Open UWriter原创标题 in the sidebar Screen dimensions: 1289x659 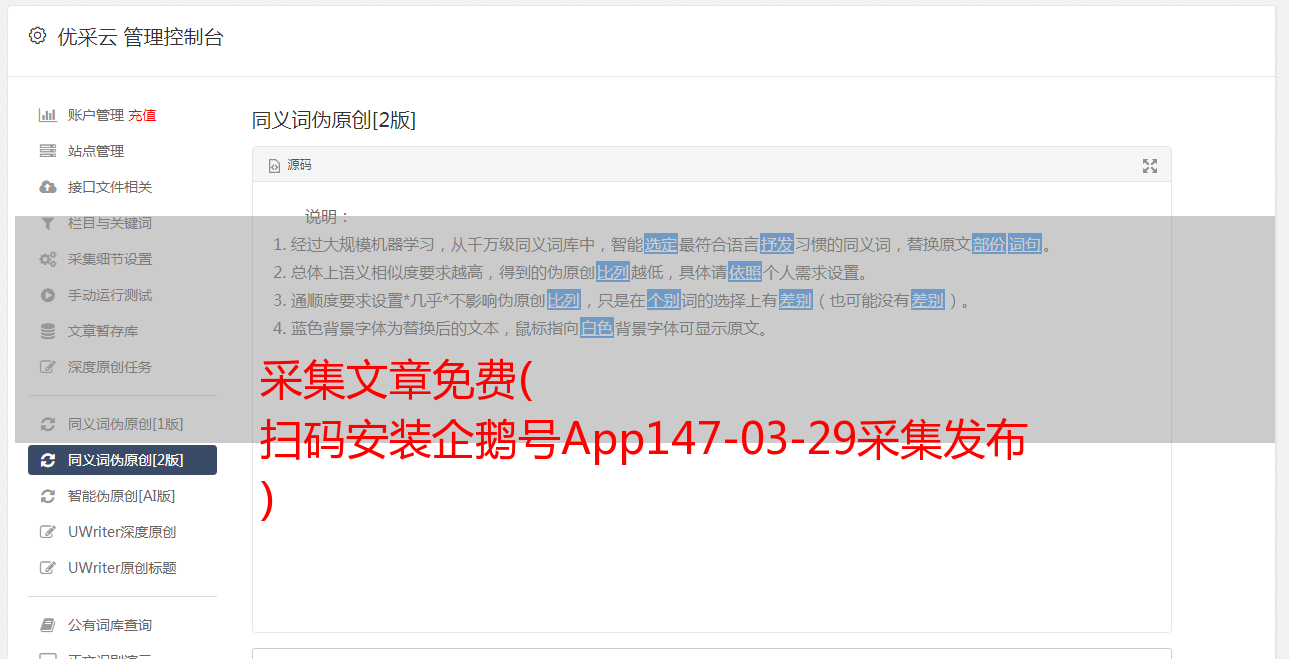[x=122, y=568]
